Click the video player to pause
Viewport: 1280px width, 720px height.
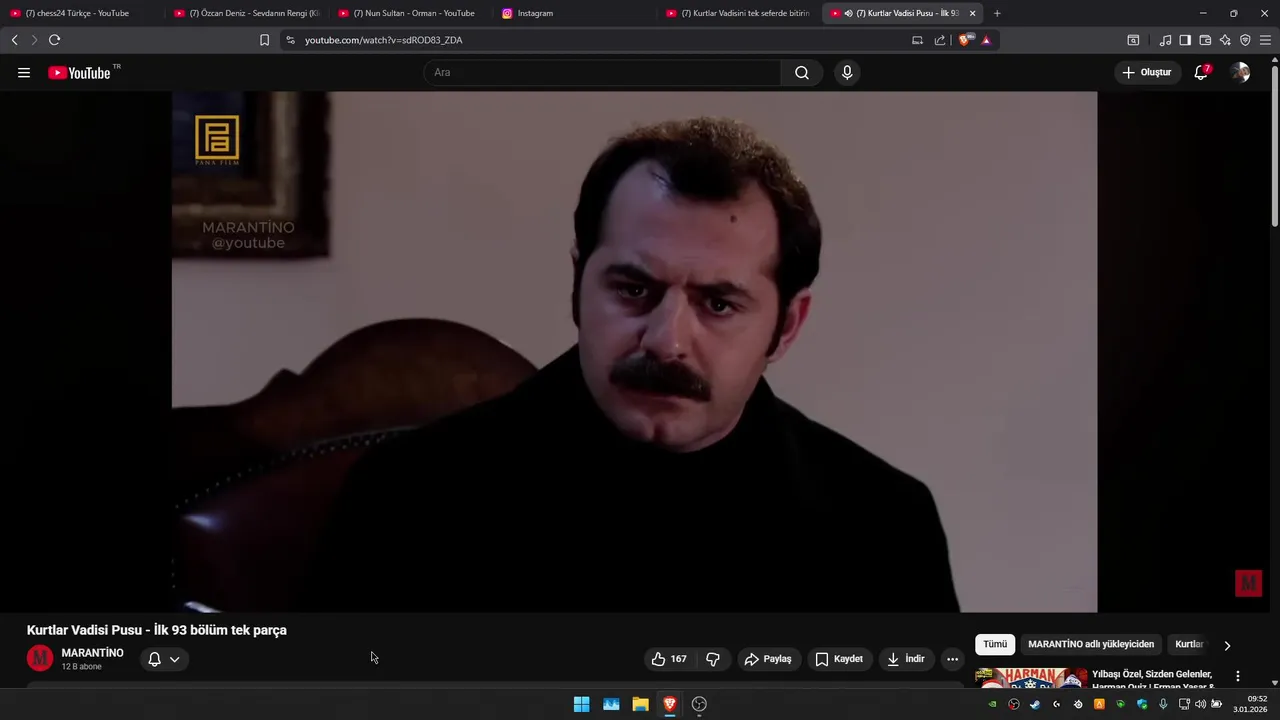(634, 352)
